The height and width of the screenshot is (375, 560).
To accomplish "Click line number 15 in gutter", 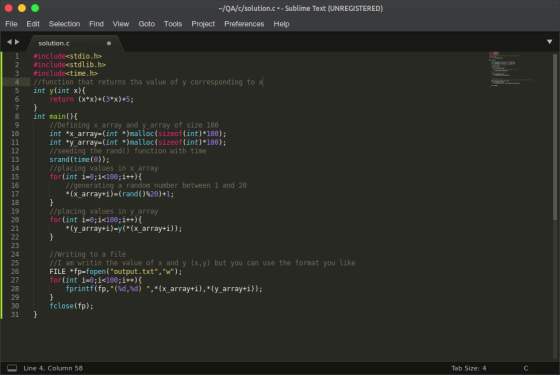I will click(15, 177).
